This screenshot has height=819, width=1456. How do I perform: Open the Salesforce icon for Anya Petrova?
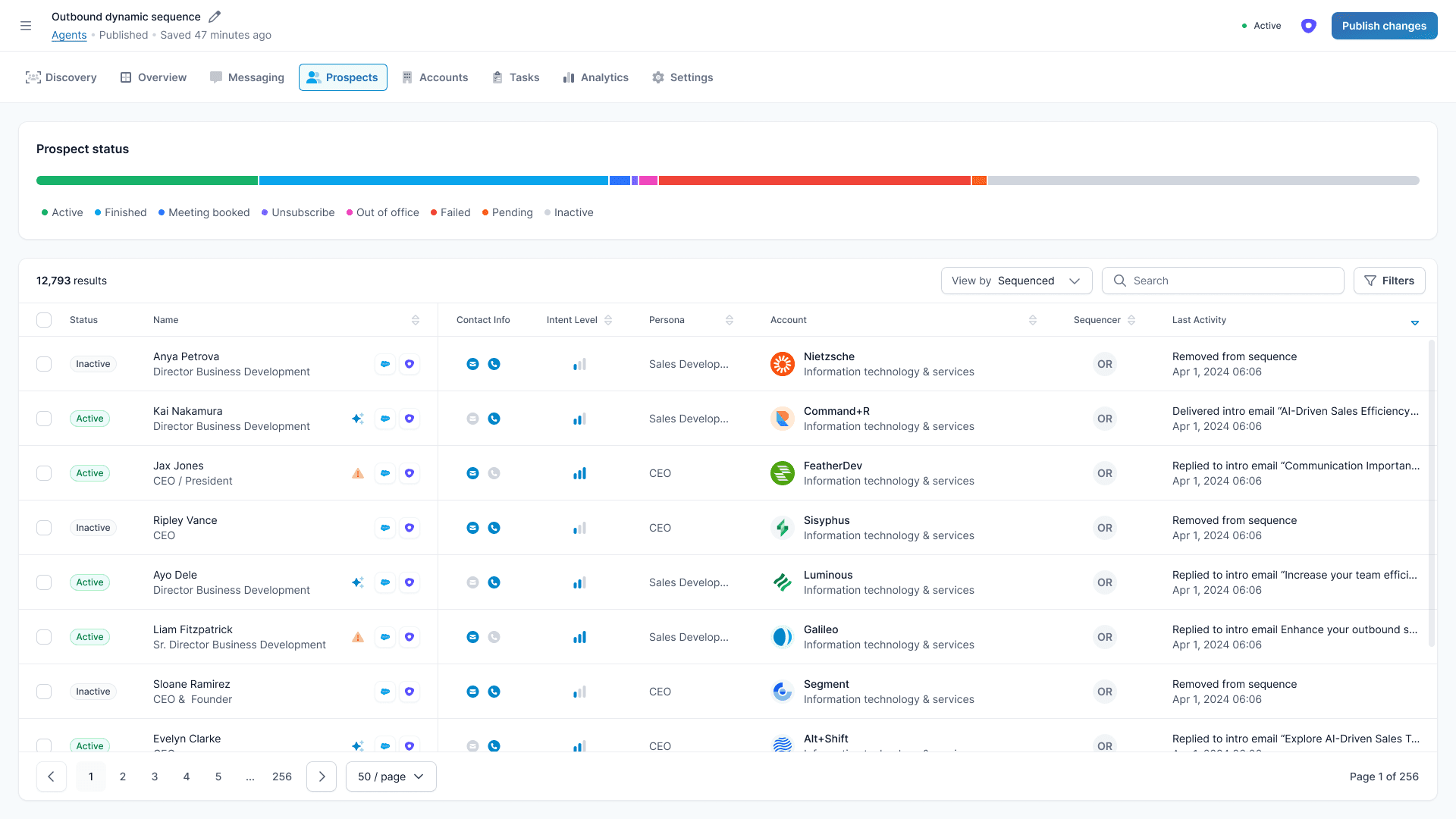point(385,364)
